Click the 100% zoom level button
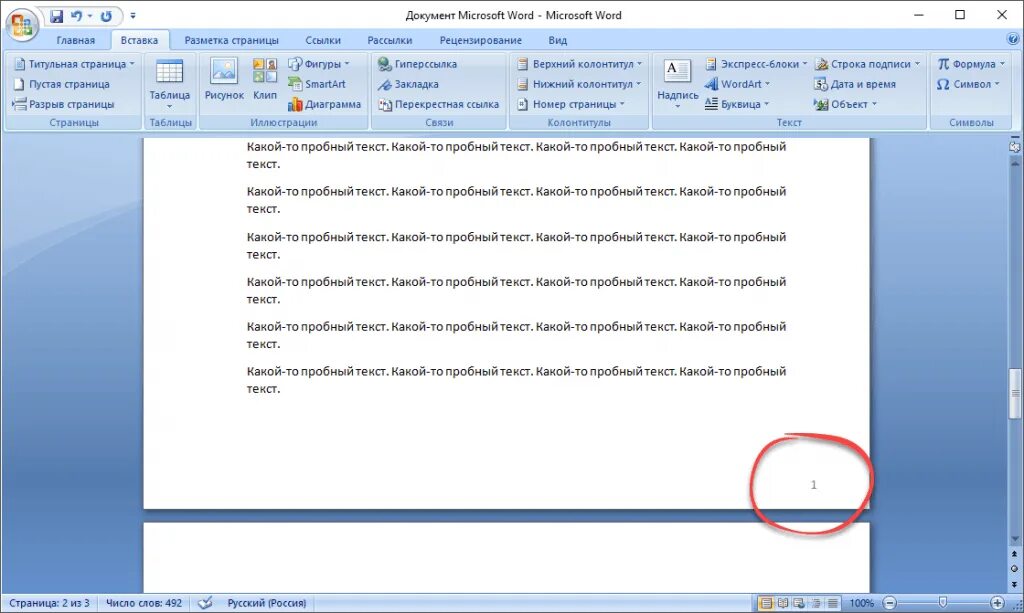 pos(861,603)
